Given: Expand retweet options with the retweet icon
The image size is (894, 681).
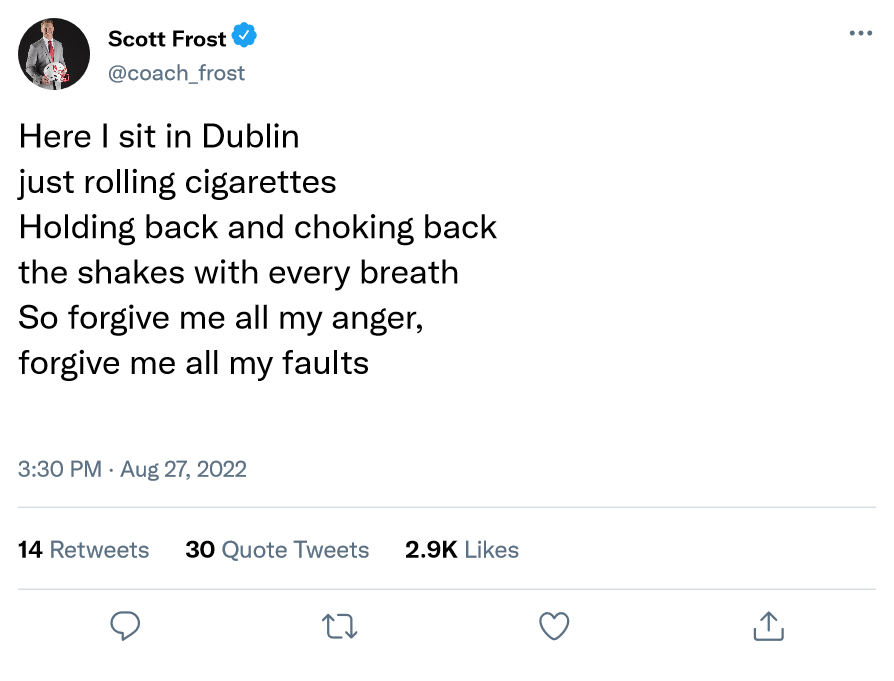Looking at the screenshot, I should point(339,626).
